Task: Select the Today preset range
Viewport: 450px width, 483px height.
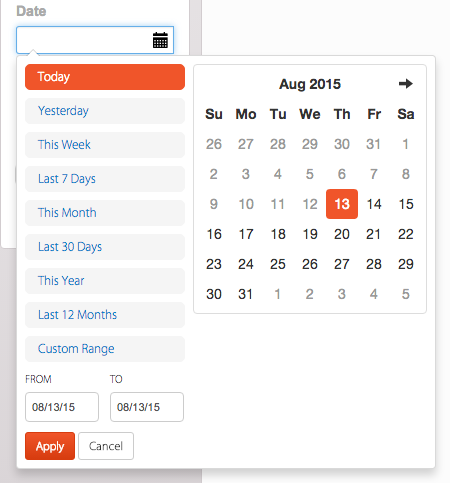Action: 105,77
